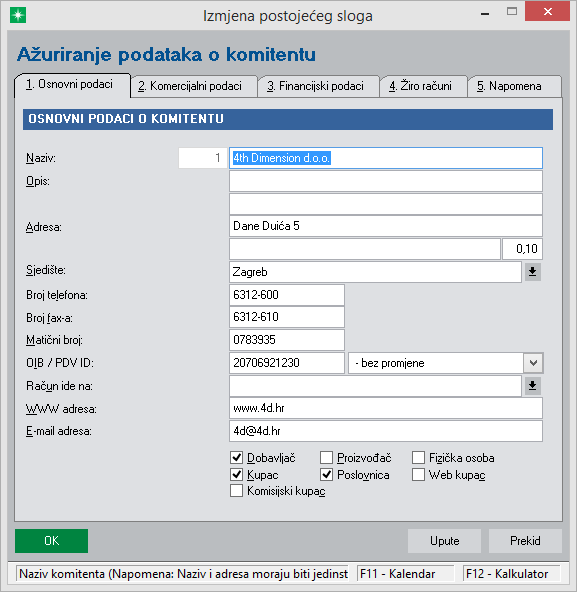
Task: Focus the E-mail adresa input field
Action: click(386, 431)
